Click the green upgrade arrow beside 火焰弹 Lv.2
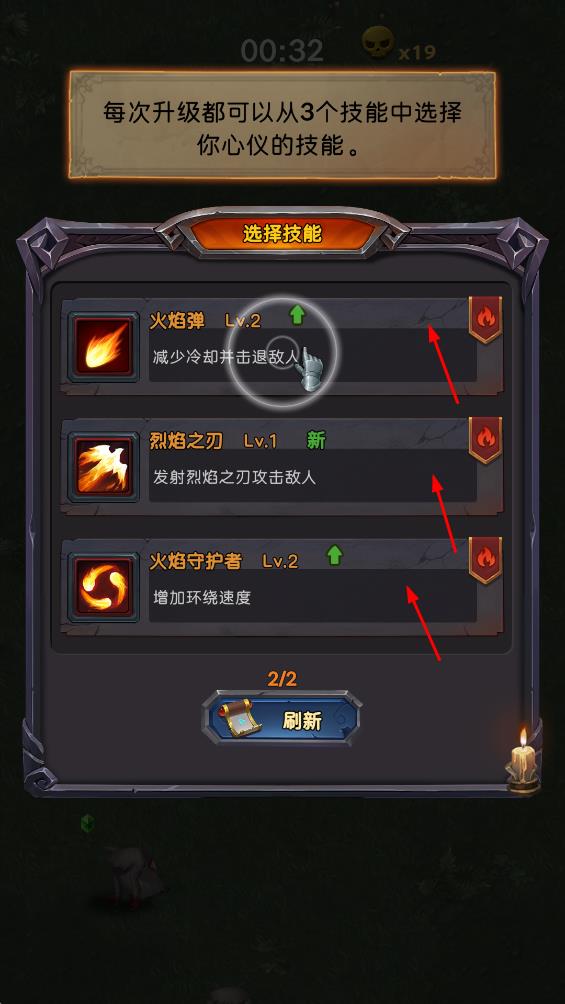Image resolution: width=565 pixels, height=1004 pixels. pos(297,315)
